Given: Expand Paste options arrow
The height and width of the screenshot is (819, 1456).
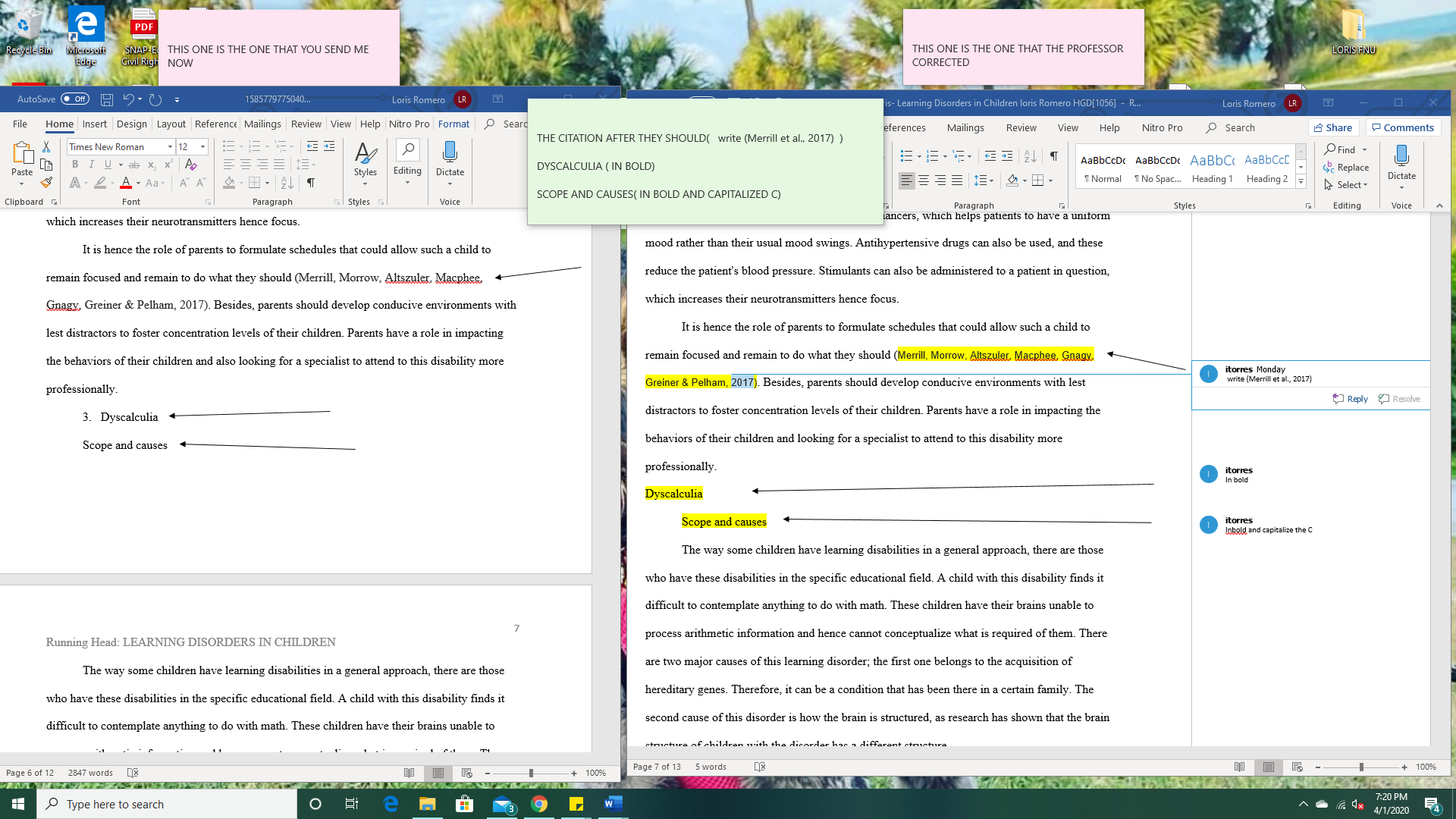Looking at the screenshot, I should (22, 184).
